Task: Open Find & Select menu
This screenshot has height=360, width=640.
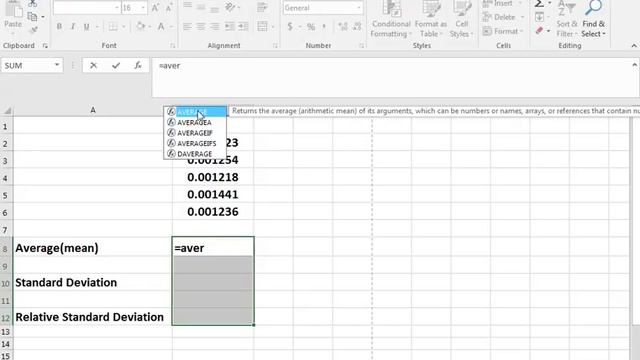Action: [x=593, y=19]
